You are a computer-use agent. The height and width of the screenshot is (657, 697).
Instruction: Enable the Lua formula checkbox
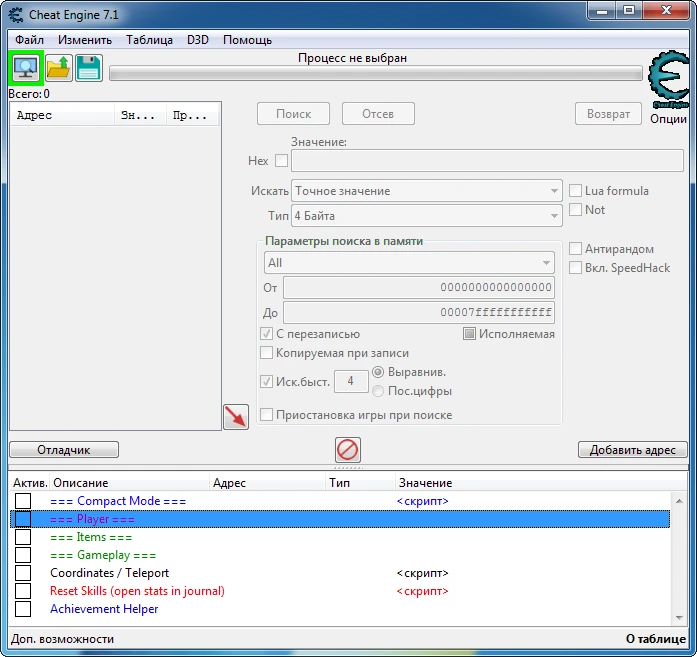pyautogui.click(x=575, y=191)
